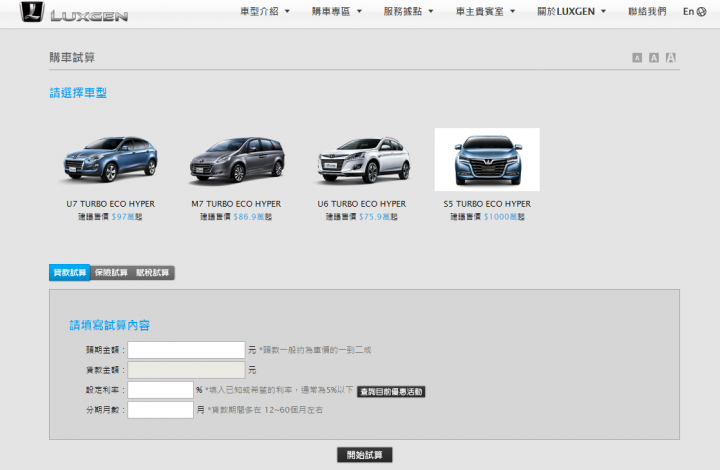Open the 車型介紹 dropdown menu
This screenshot has height=470, width=720.
point(265,11)
